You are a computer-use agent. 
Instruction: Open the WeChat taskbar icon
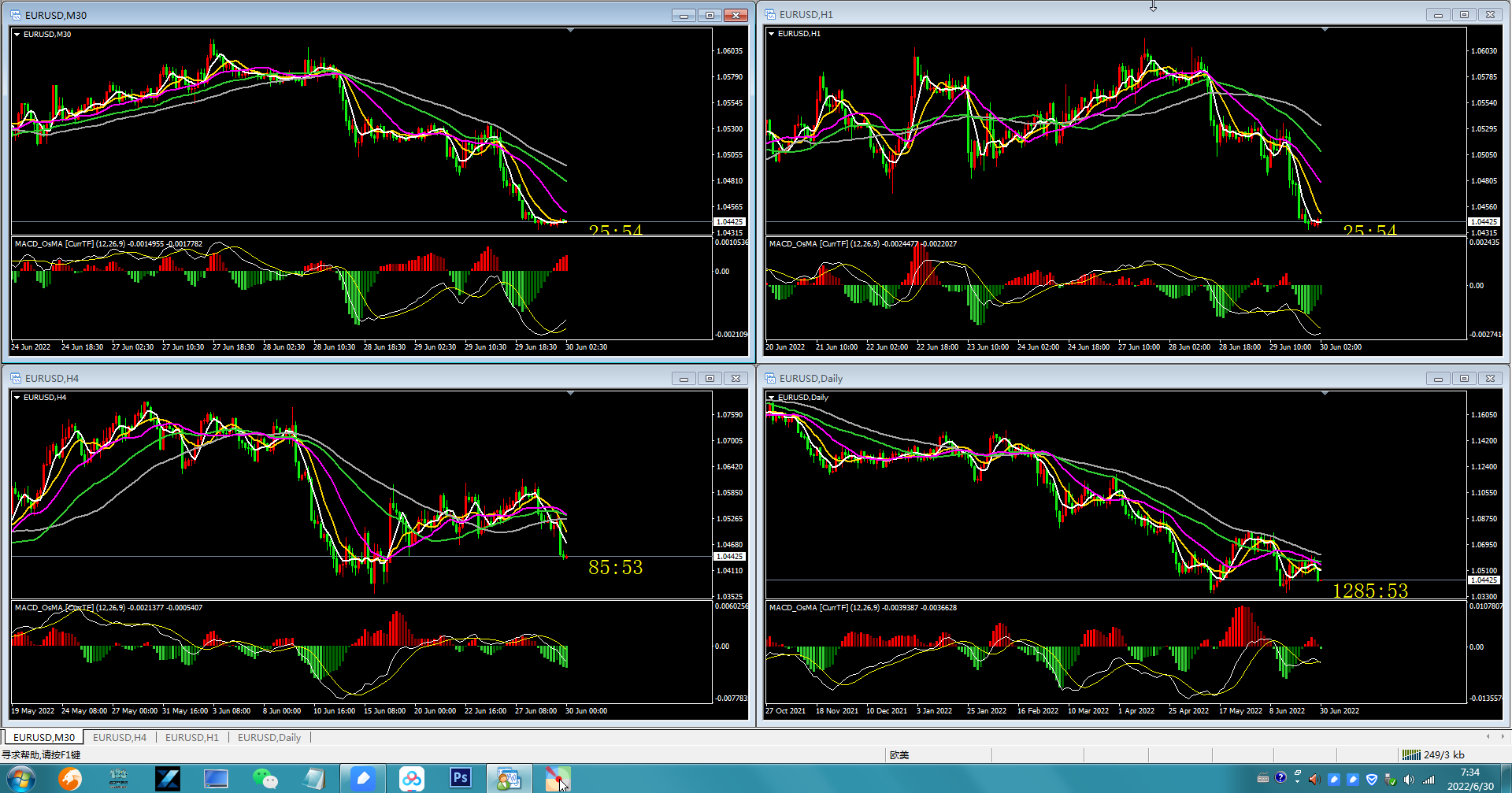(265, 779)
